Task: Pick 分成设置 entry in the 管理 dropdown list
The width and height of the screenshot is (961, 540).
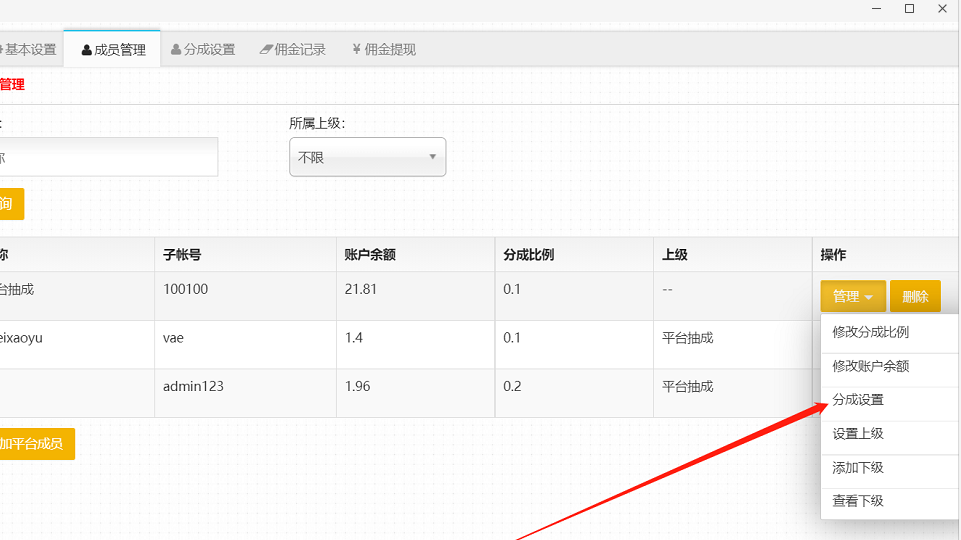Action: [x=858, y=400]
